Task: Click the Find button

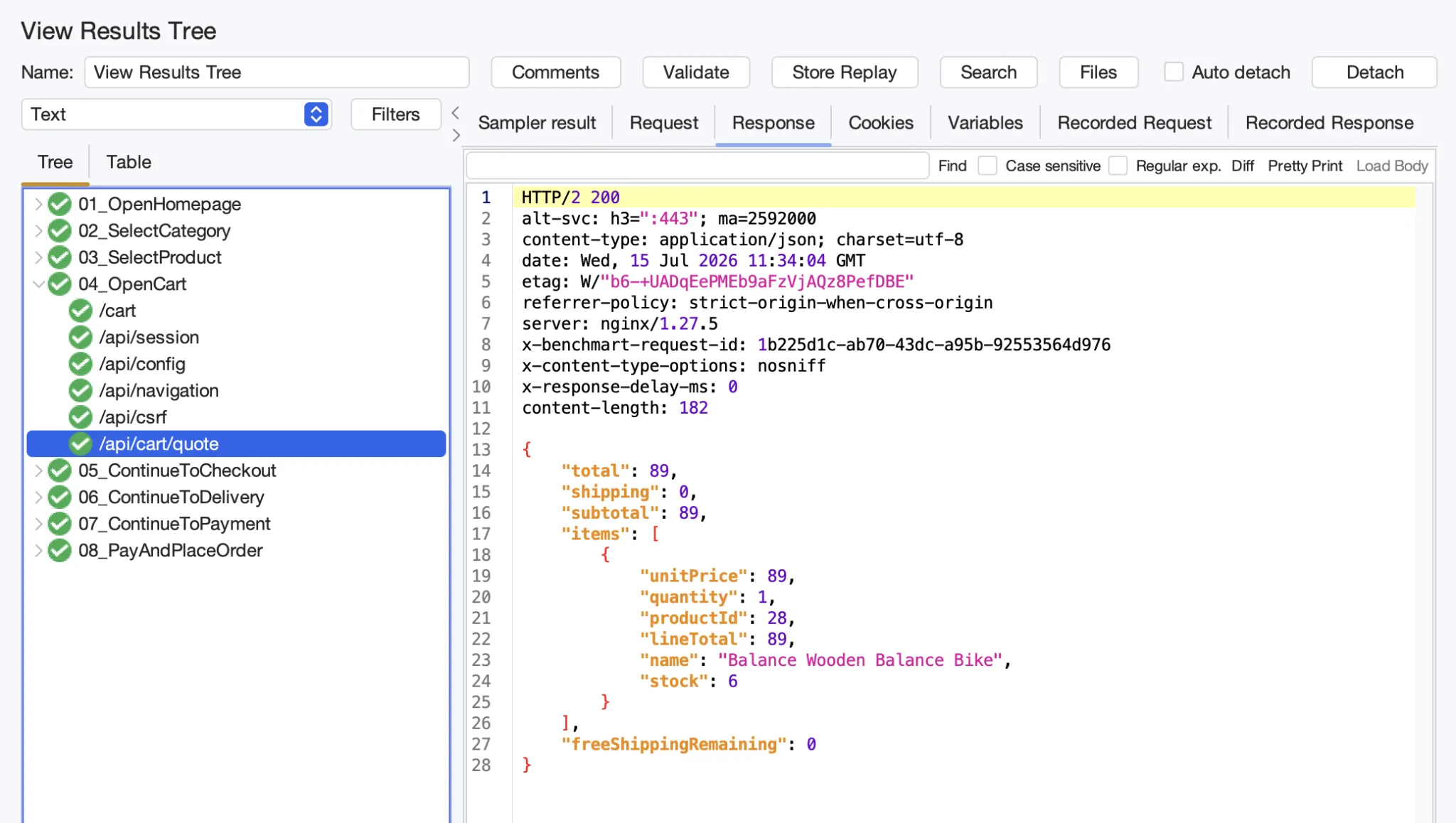Action: [x=953, y=166]
